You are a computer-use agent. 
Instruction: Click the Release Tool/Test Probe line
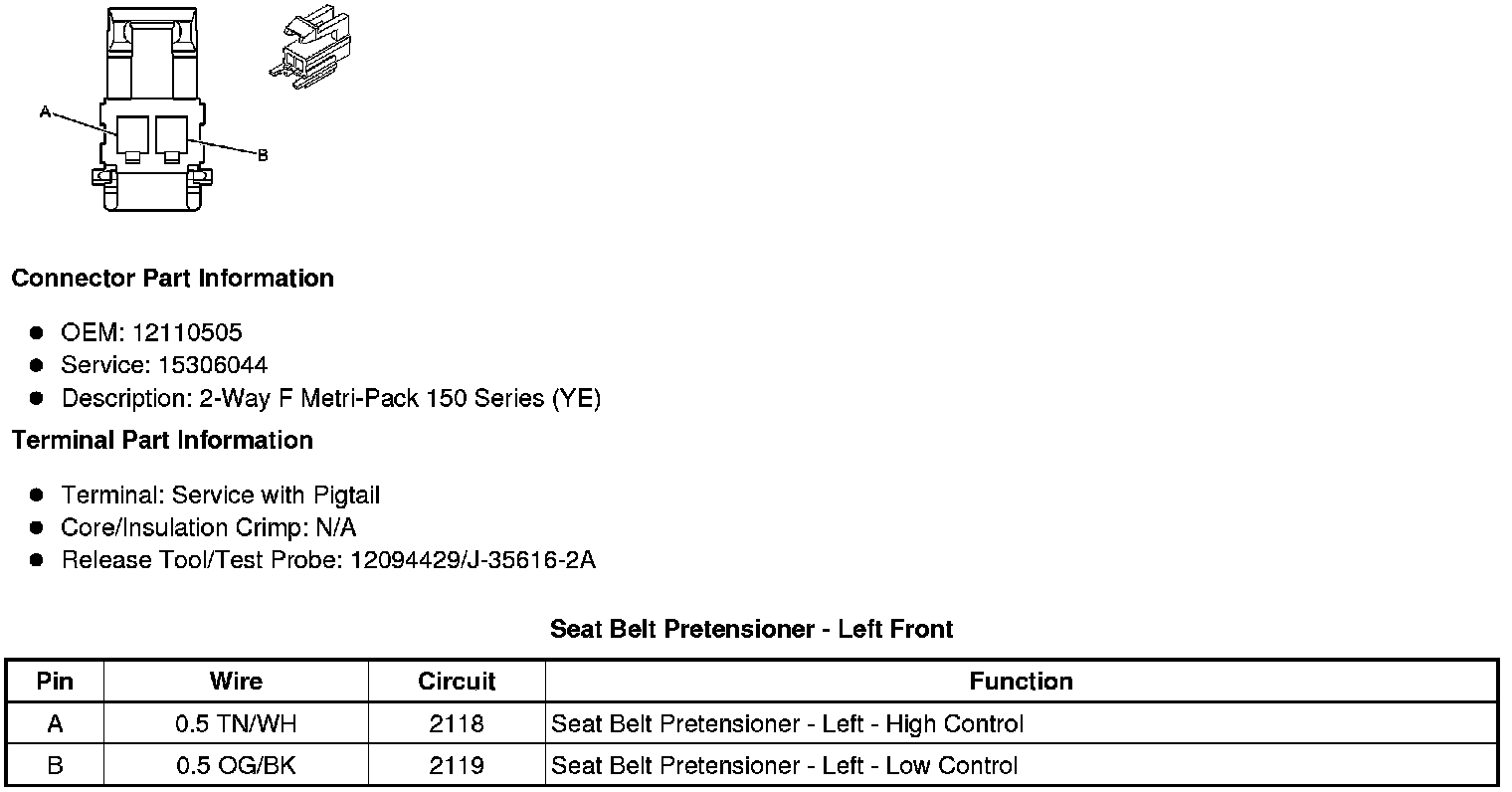(x=328, y=560)
